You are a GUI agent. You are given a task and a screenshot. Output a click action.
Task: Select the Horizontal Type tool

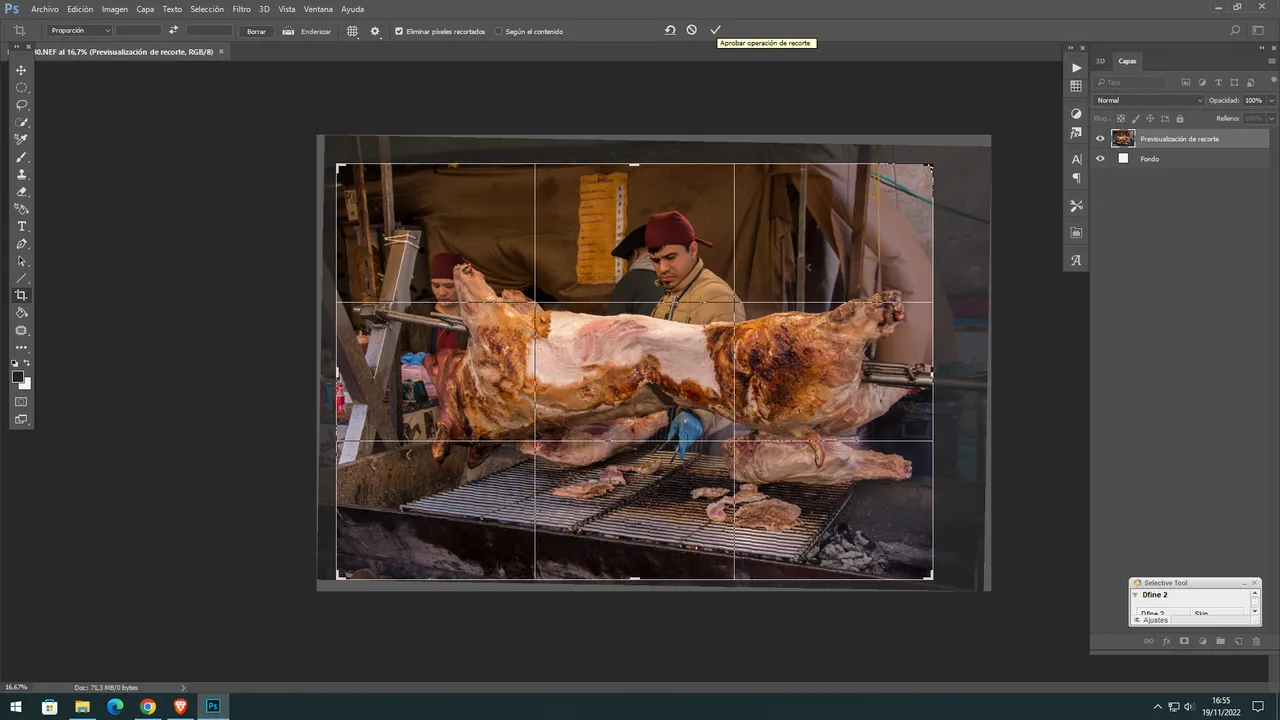21,227
